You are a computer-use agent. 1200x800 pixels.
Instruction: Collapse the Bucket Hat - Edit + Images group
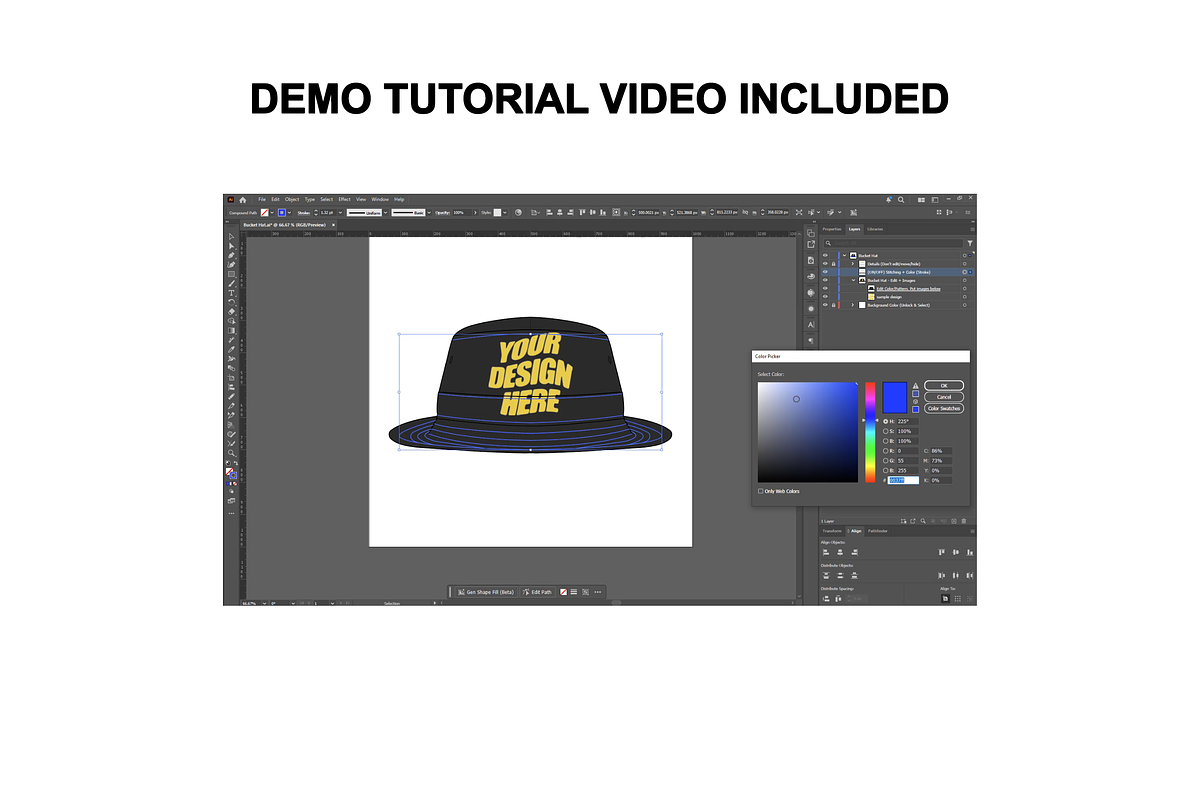pyautogui.click(x=853, y=280)
